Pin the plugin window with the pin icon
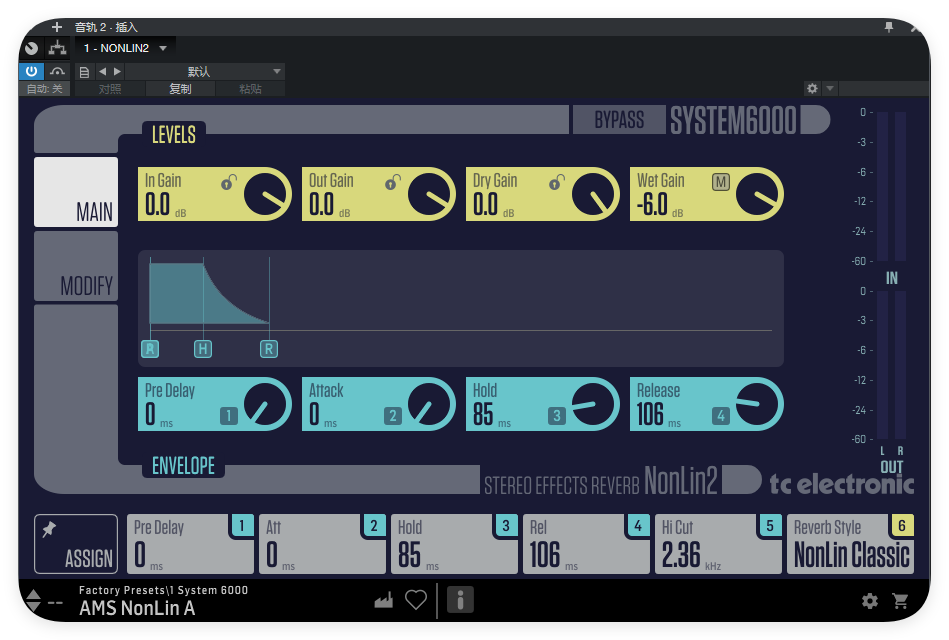 point(889,27)
